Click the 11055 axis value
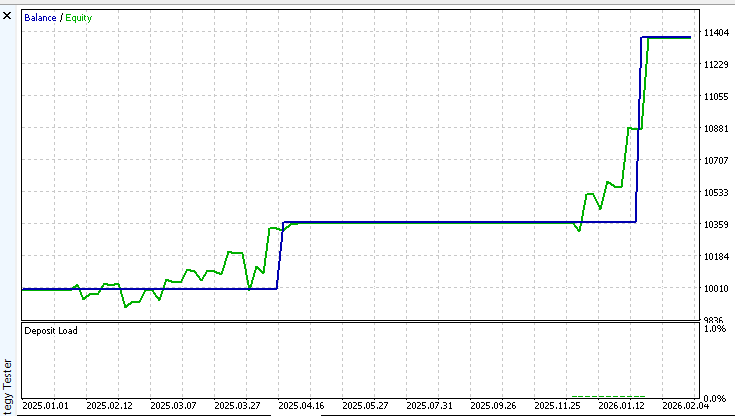Screen dimensions: 735x416 716,97
